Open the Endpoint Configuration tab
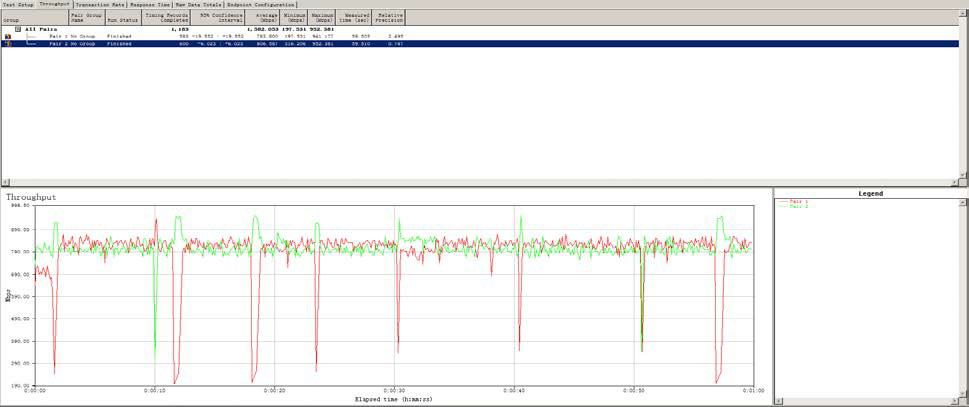The width and height of the screenshot is (969, 407). [261, 4]
